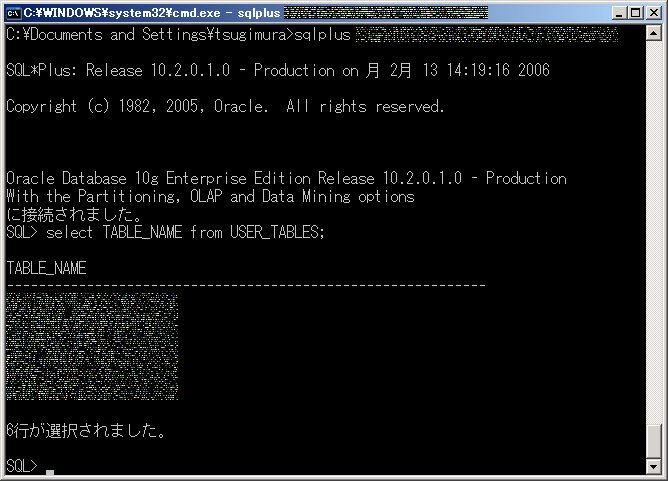Click the 'With the Partitioning, OLAP' line
This screenshot has width=668, height=481.
point(210,196)
